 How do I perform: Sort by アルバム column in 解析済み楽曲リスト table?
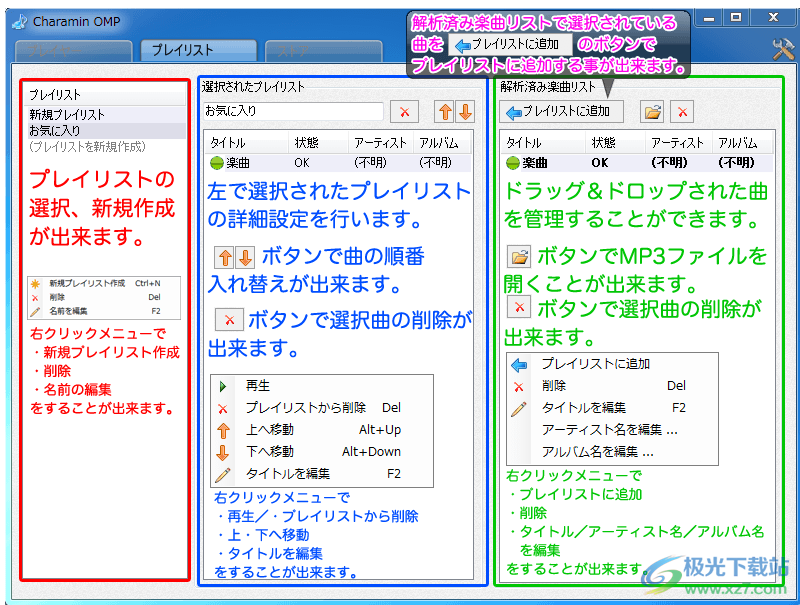point(742,143)
